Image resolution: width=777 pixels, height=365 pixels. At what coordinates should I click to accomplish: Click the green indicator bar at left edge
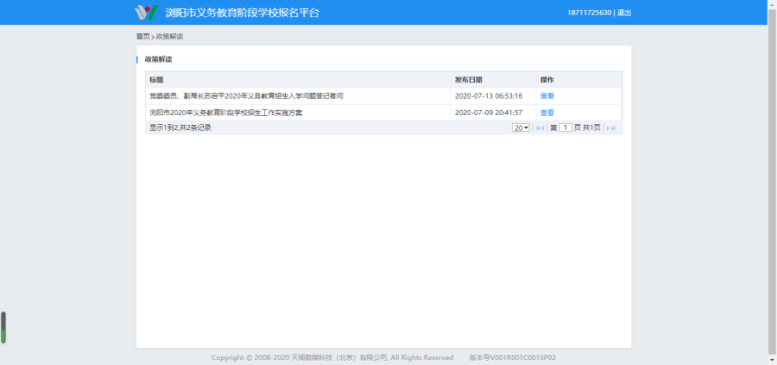tap(3, 327)
